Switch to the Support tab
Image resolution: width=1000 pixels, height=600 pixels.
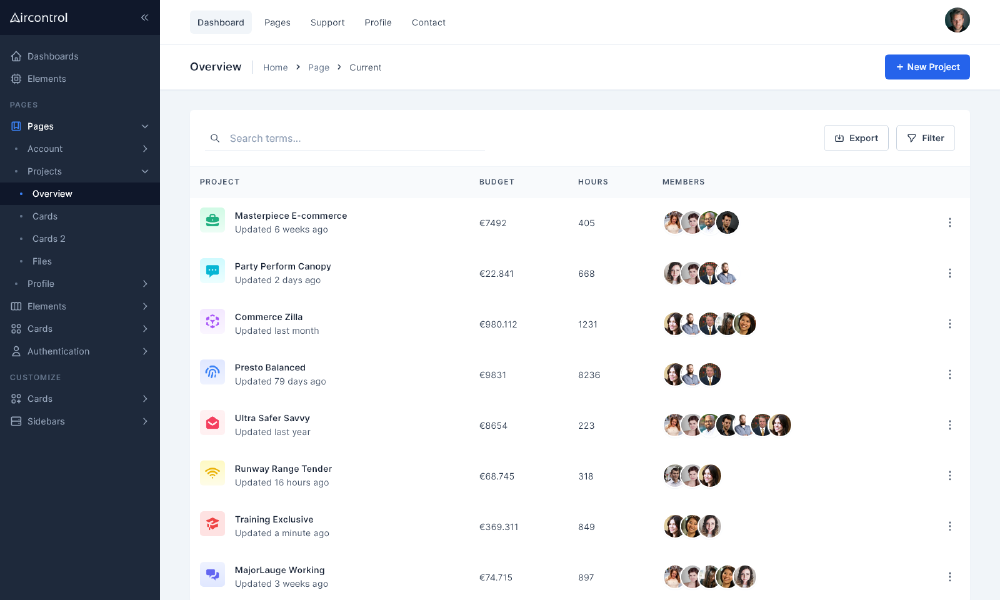(x=327, y=22)
